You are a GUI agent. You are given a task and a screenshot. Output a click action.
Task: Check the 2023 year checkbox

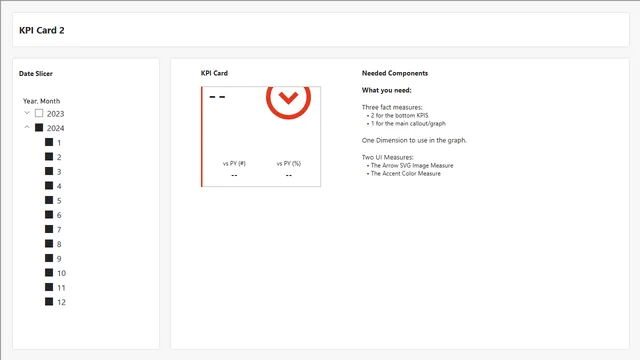[39, 113]
